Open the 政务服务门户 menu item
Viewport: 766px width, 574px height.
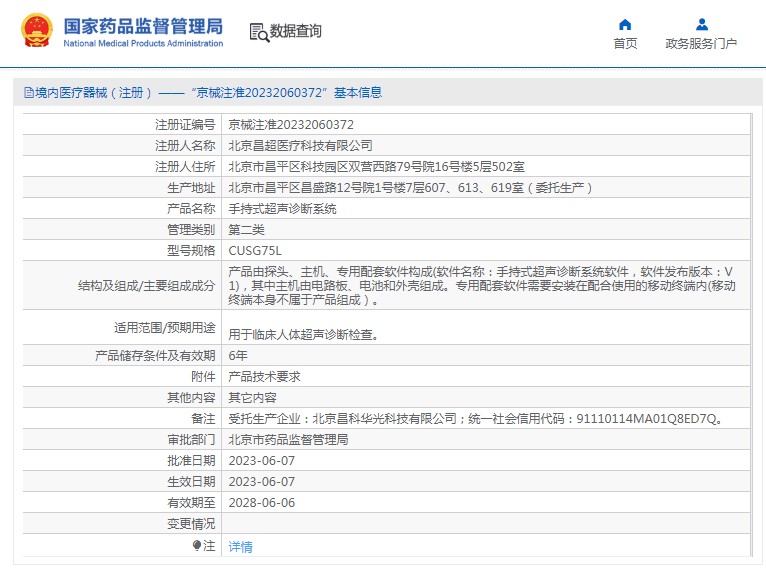coord(701,43)
